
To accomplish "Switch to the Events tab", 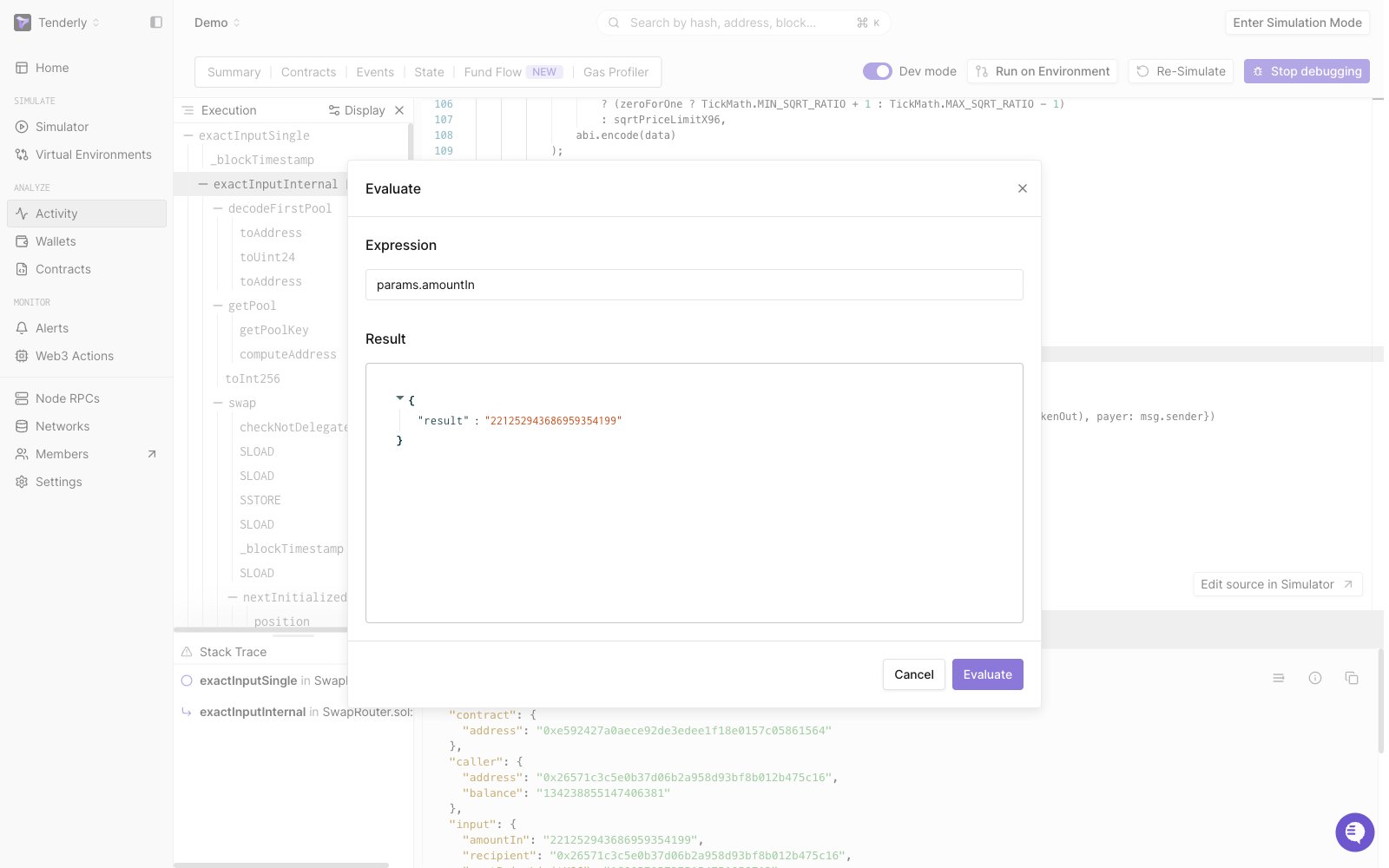I will pyautogui.click(x=375, y=72).
